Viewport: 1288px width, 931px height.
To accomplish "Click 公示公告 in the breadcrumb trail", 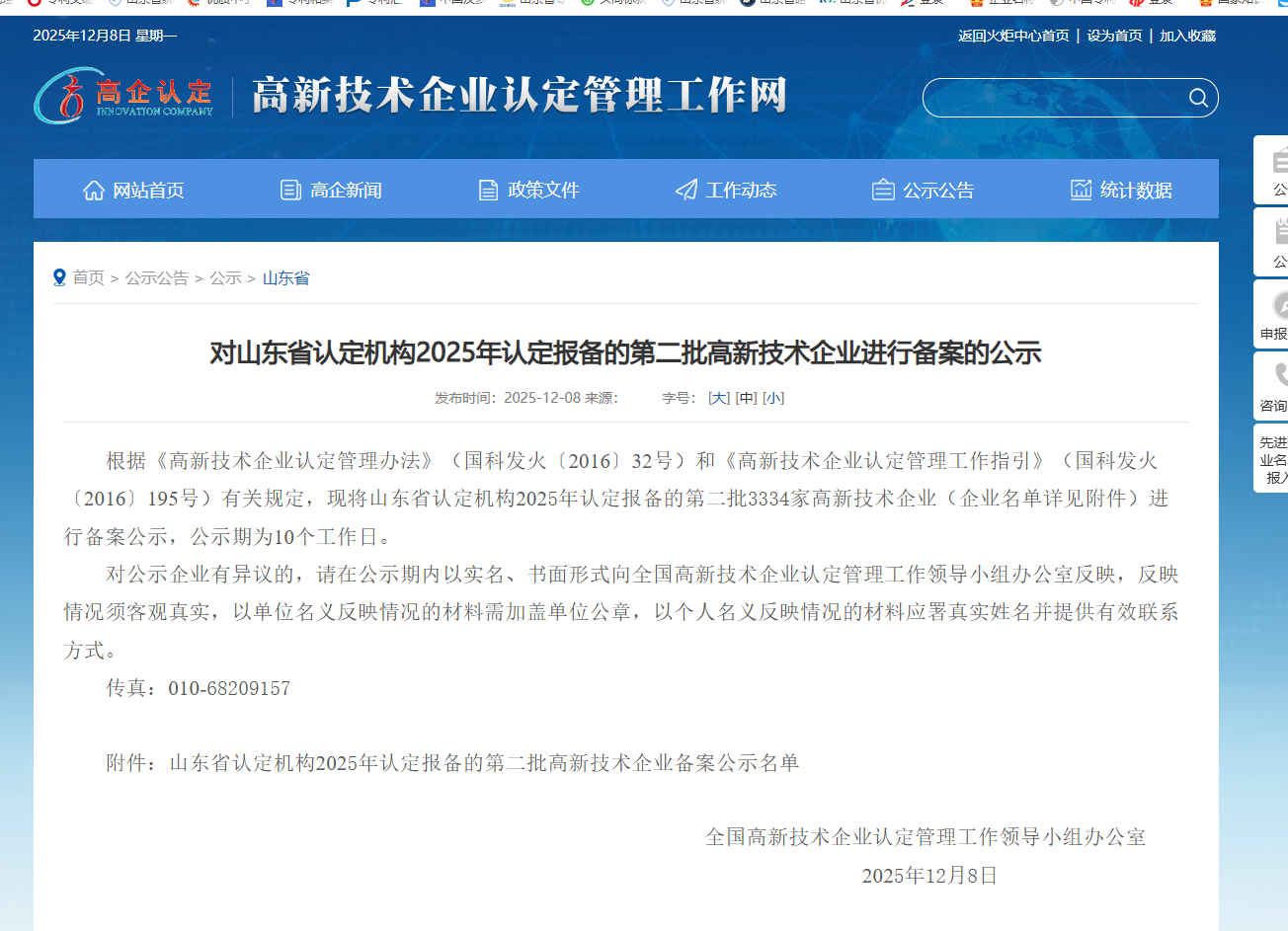I will click(x=156, y=278).
